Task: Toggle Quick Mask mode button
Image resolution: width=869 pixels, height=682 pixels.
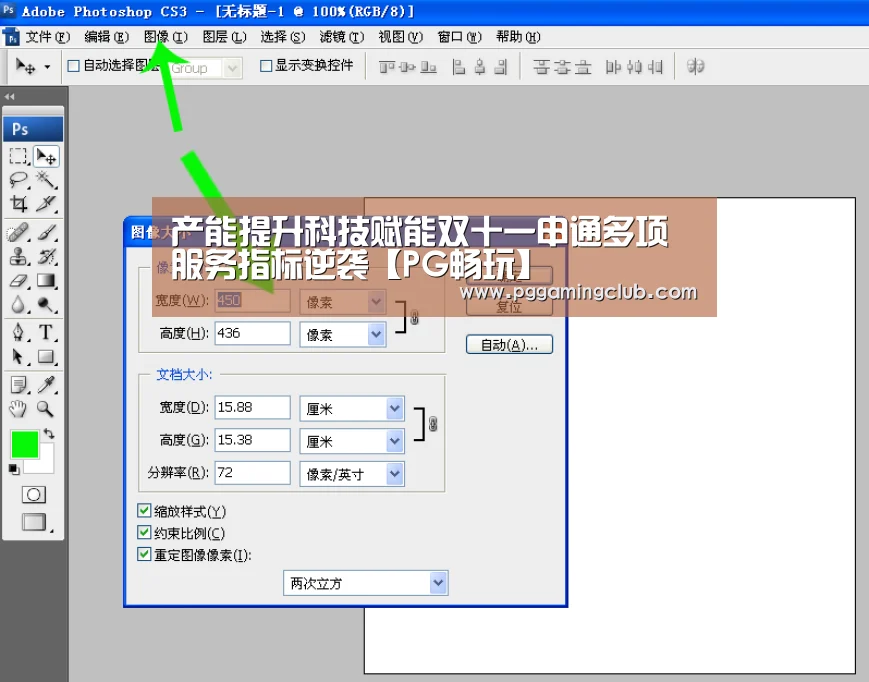Action: [x=33, y=495]
